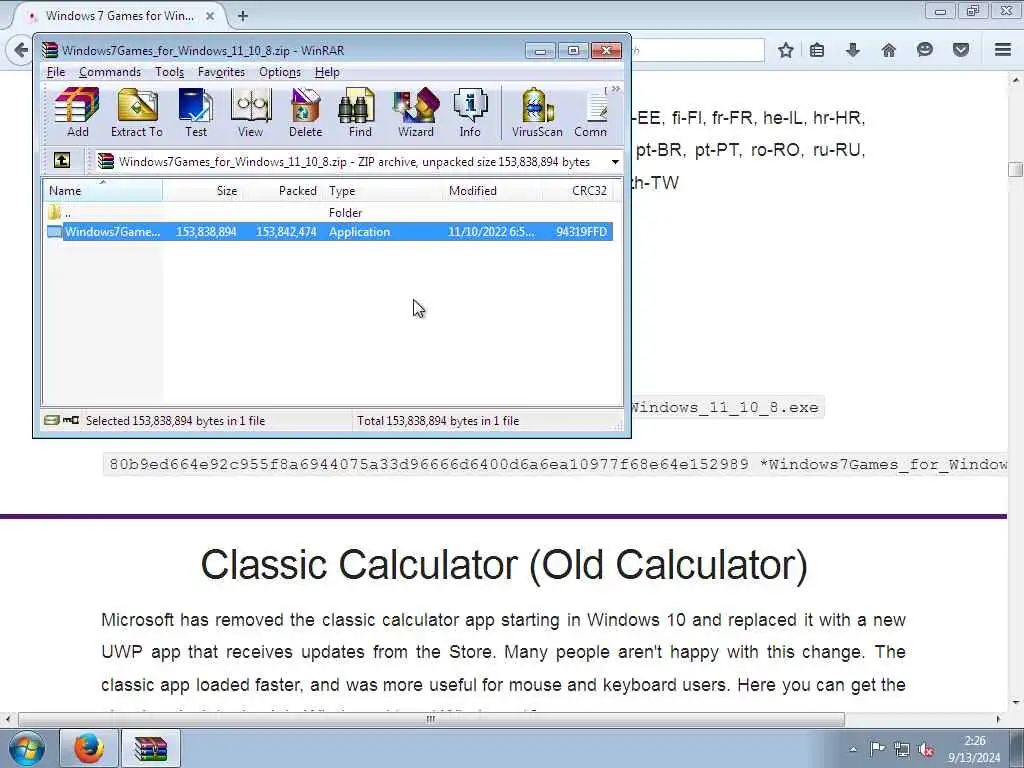Click Firefox in the taskbar

(x=88, y=748)
